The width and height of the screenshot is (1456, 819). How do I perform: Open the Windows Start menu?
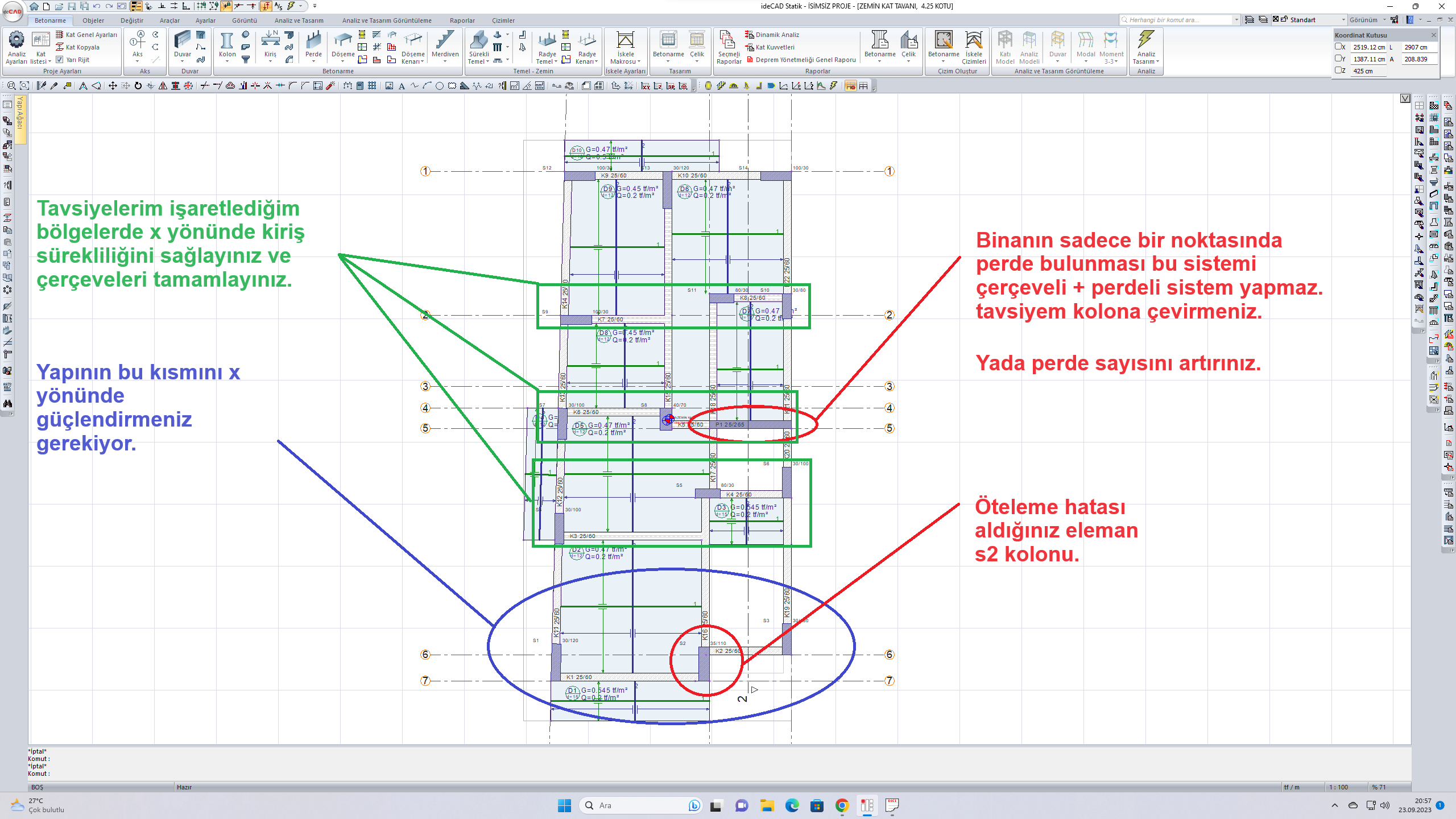pyautogui.click(x=564, y=805)
